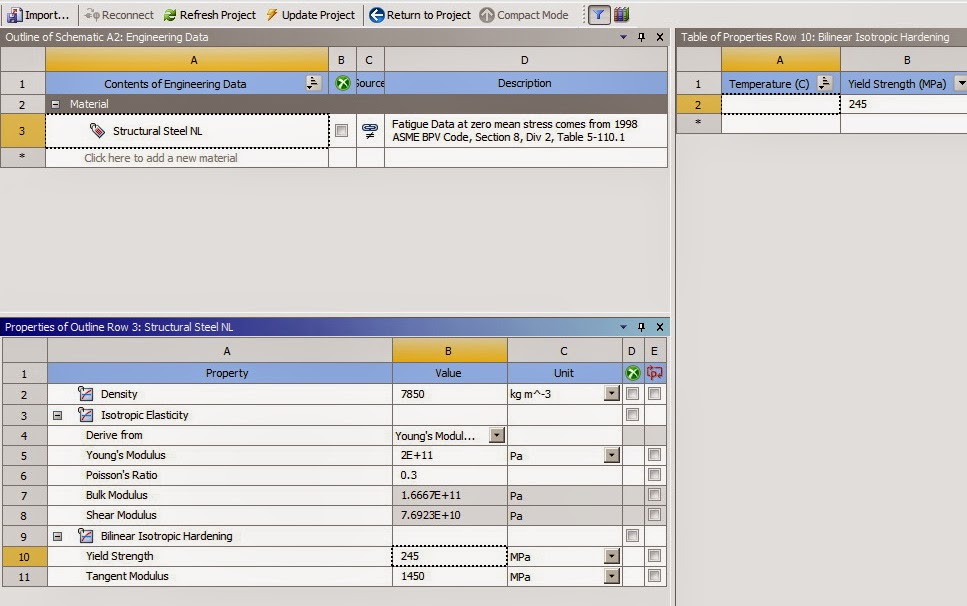Click the green suppress icon in Properties column D header

point(633,372)
